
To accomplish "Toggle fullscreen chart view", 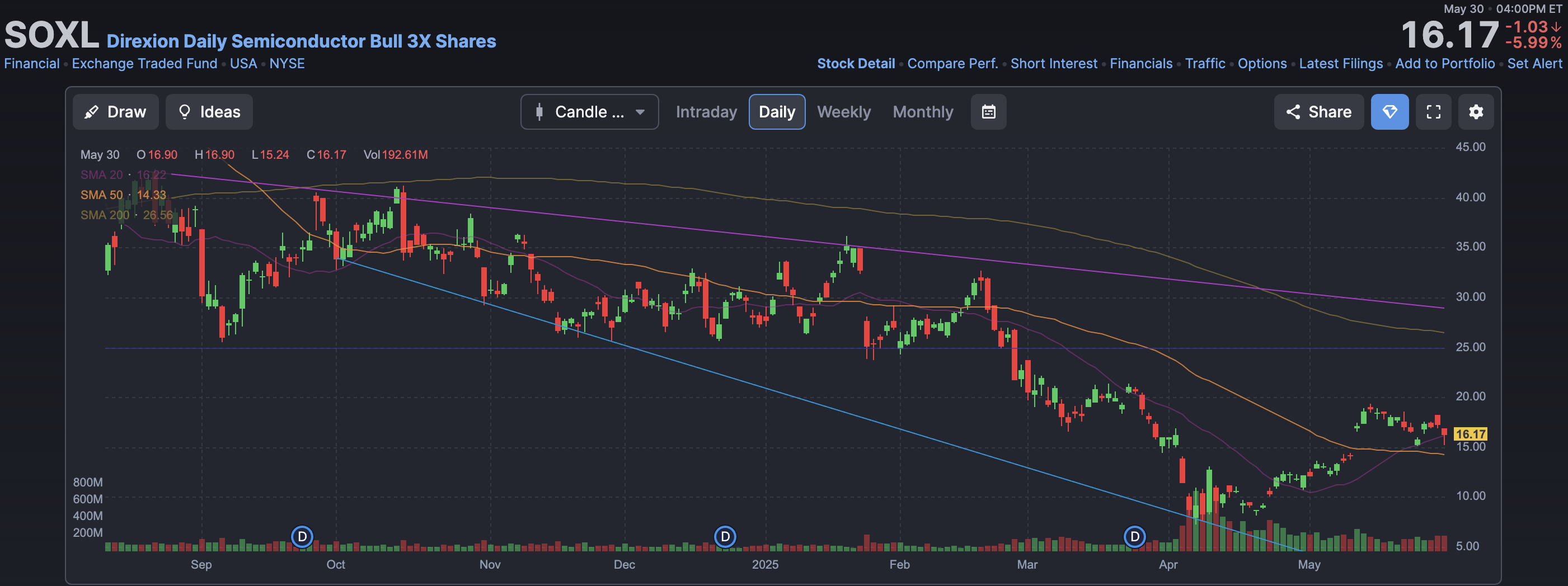I will pos(1434,112).
